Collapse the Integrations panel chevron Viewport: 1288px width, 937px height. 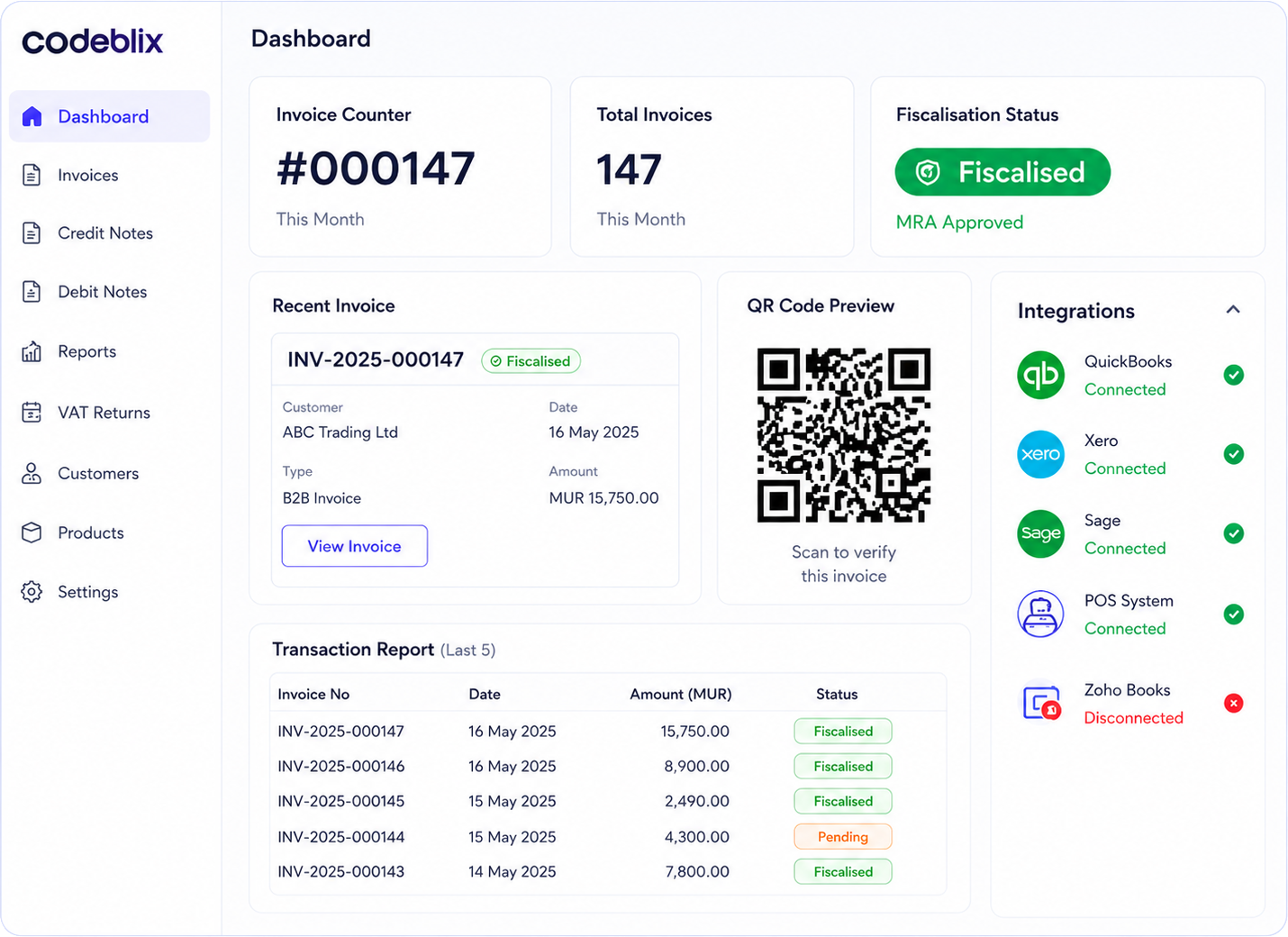click(1233, 310)
